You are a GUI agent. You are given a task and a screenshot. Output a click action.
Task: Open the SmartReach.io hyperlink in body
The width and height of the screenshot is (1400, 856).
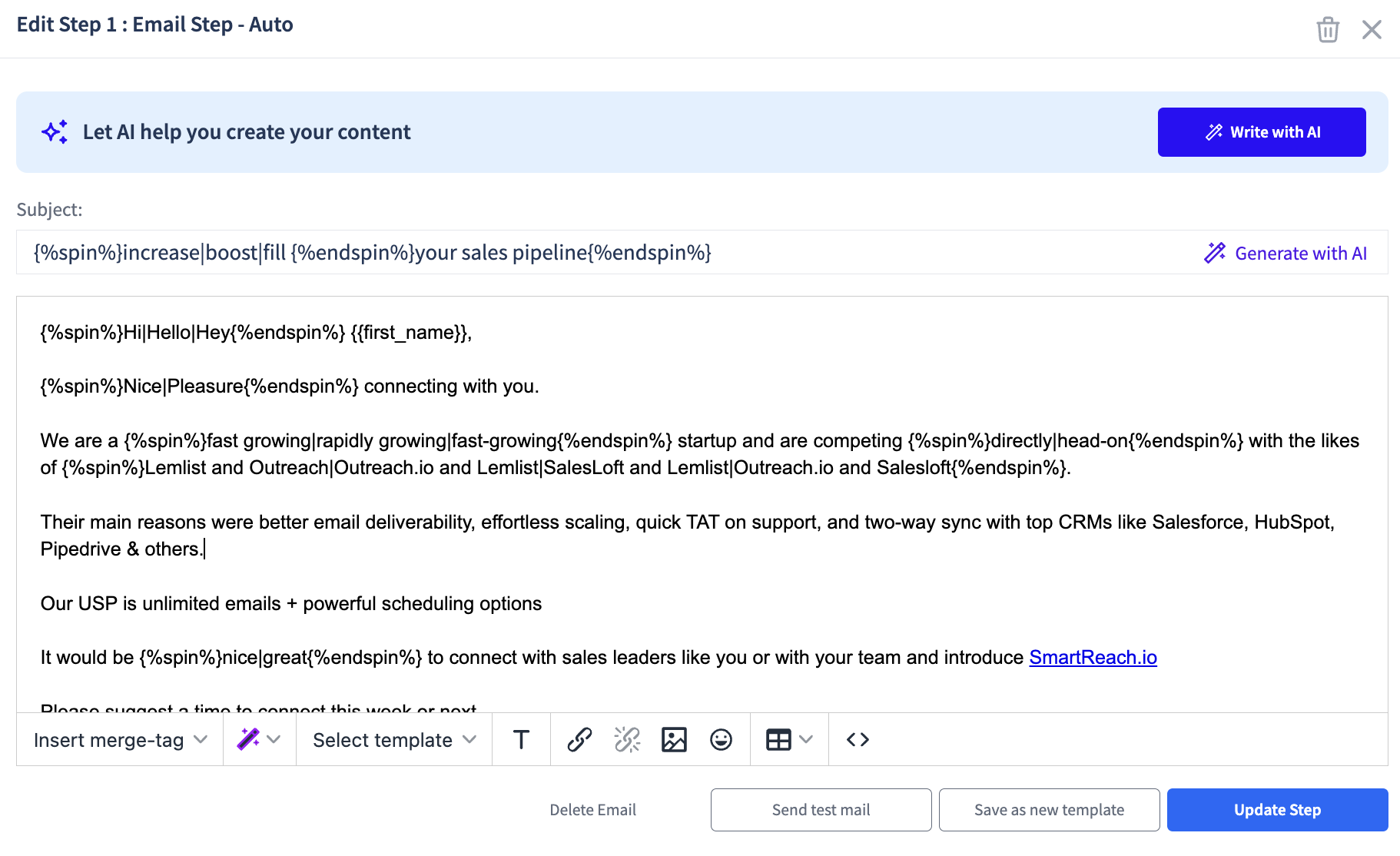click(1093, 658)
